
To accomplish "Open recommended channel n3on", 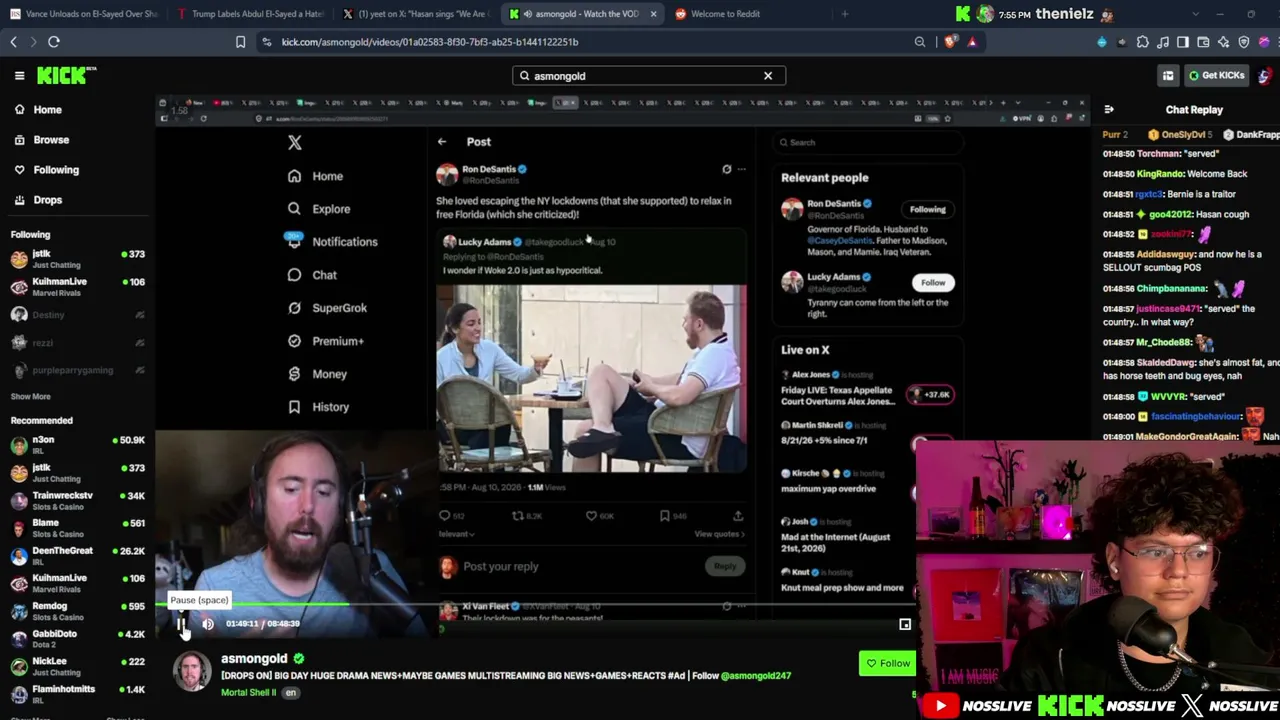I will 77,445.
